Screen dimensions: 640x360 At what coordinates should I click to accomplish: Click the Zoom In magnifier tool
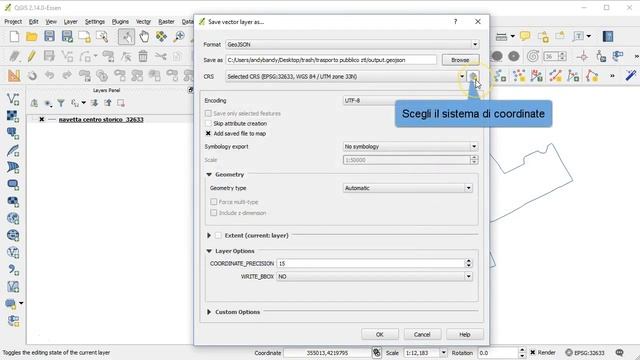coord(179,37)
